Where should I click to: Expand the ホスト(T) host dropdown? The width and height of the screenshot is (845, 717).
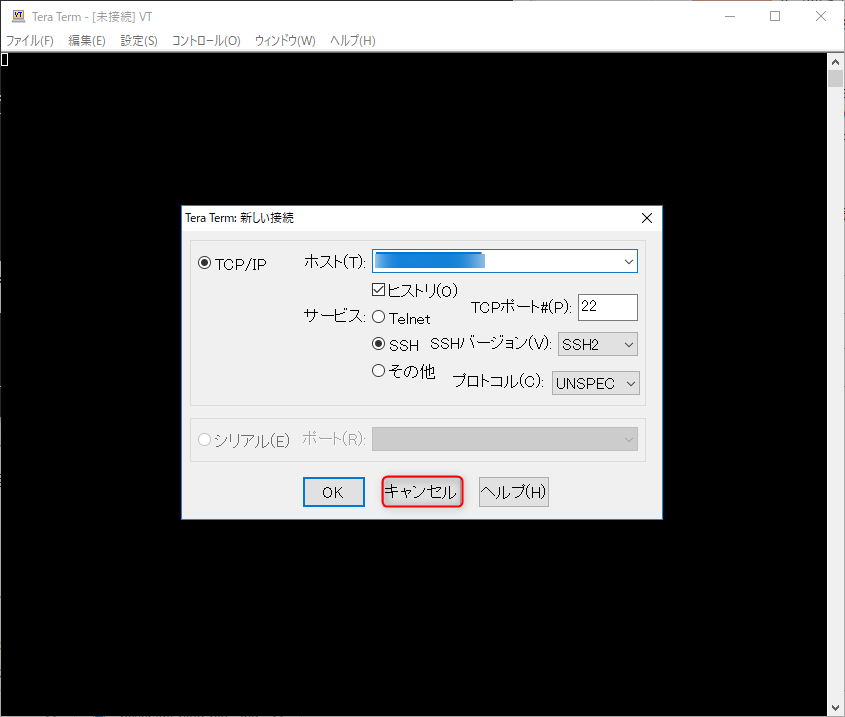pos(628,261)
